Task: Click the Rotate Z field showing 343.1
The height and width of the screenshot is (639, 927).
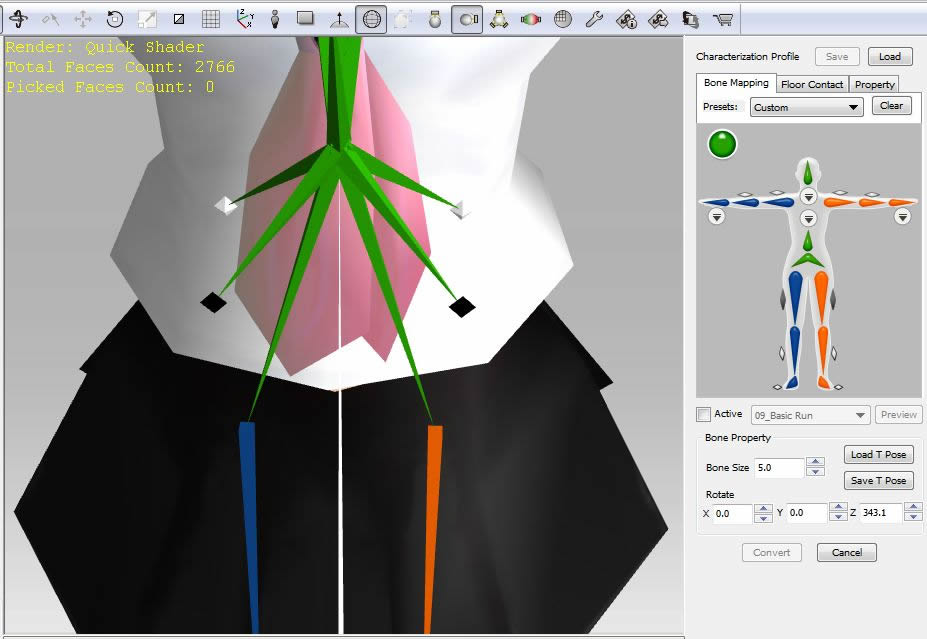Action: coord(880,513)
